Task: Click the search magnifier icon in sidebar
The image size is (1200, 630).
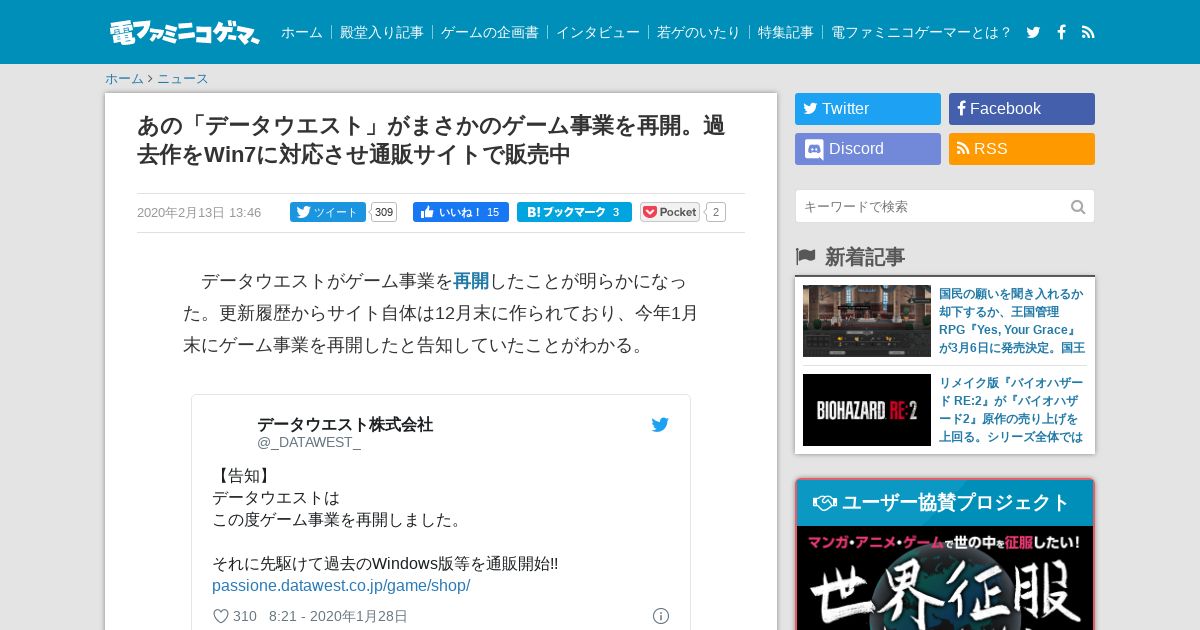Action: 1078,207
